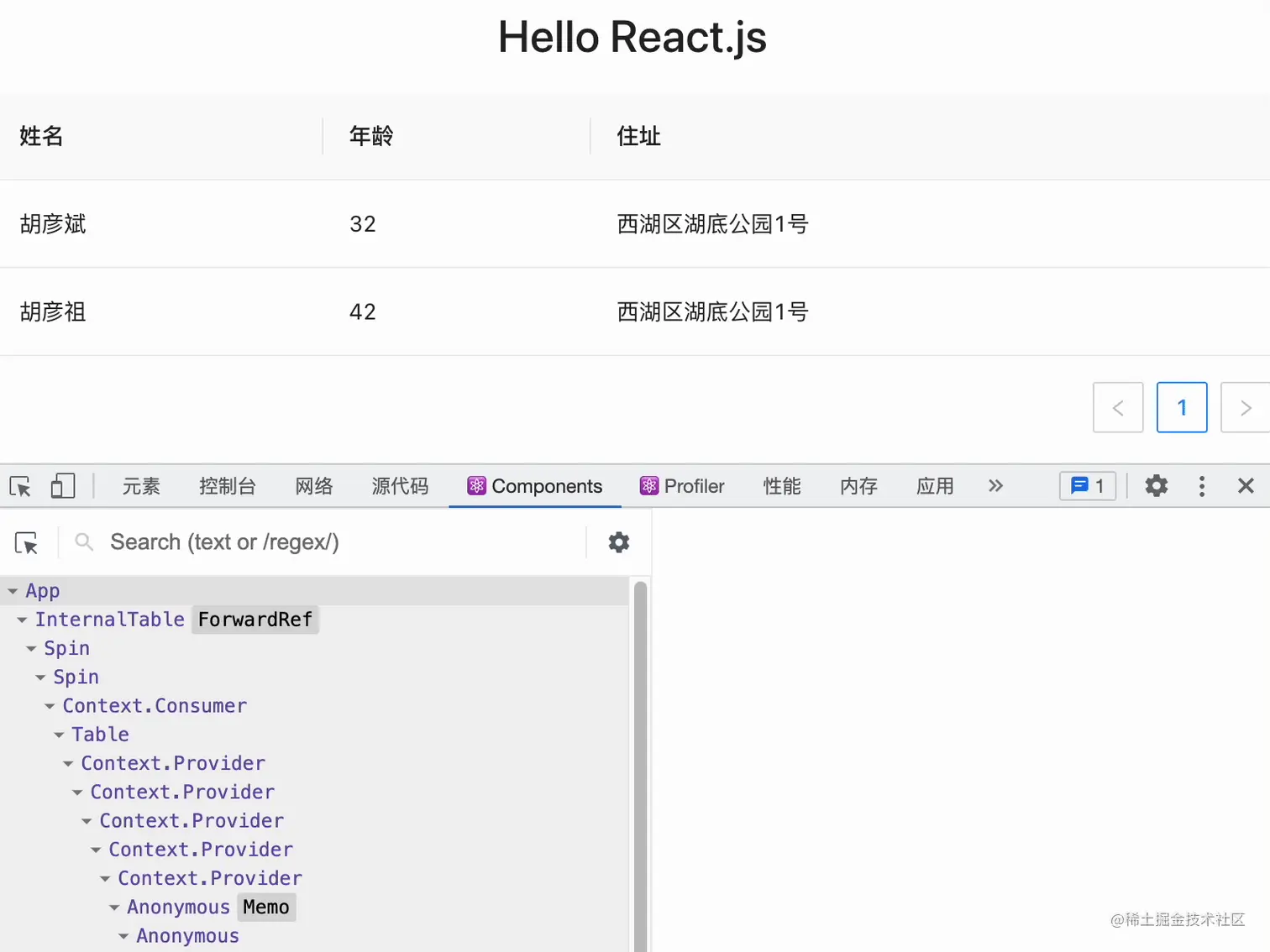Select the App component row
The height and width of the screenshot is (952, 1270).
pos(314,591)
